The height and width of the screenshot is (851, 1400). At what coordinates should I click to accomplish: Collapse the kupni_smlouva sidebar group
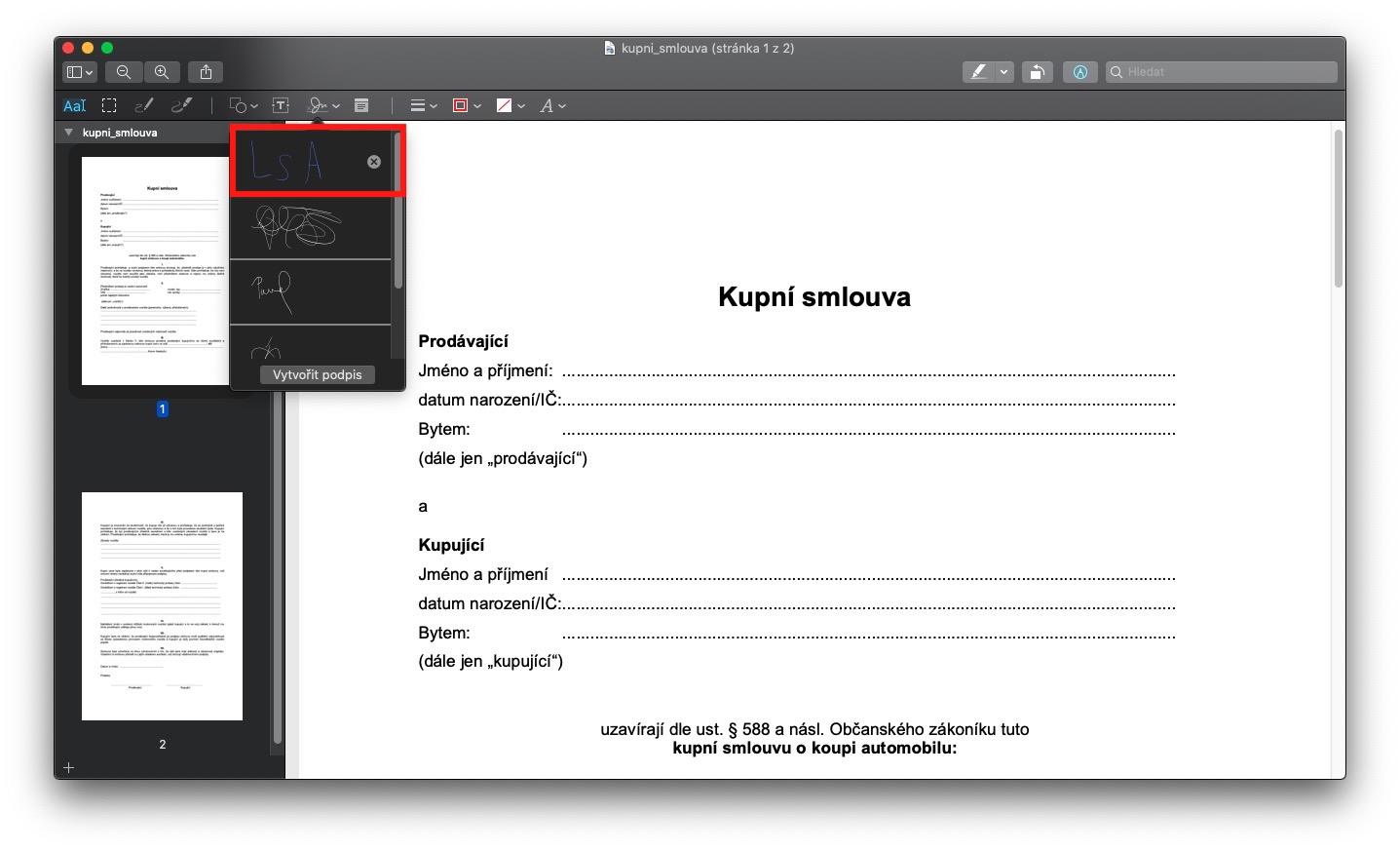[x=68, y=133]
